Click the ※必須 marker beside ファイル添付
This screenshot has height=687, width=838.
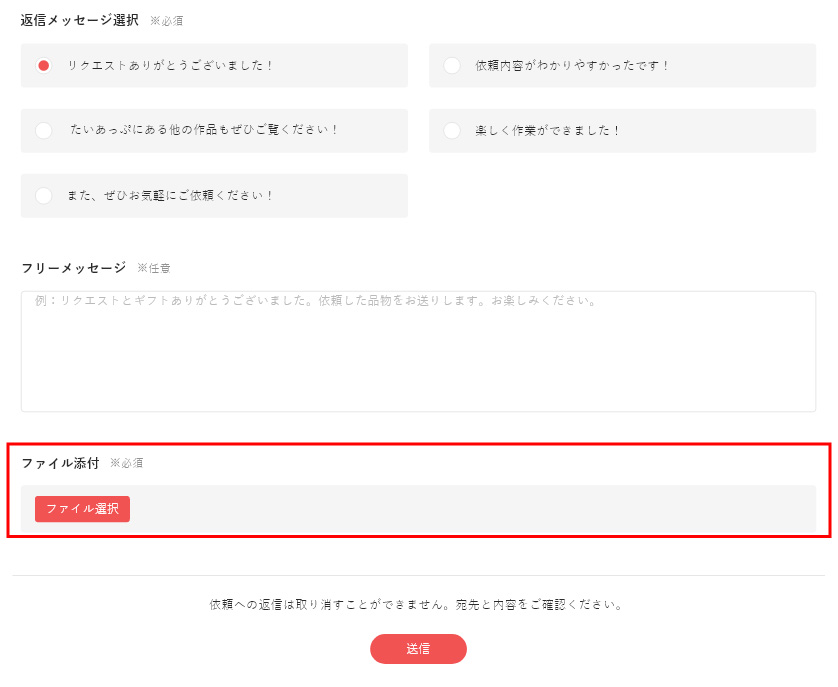(127, 463)
